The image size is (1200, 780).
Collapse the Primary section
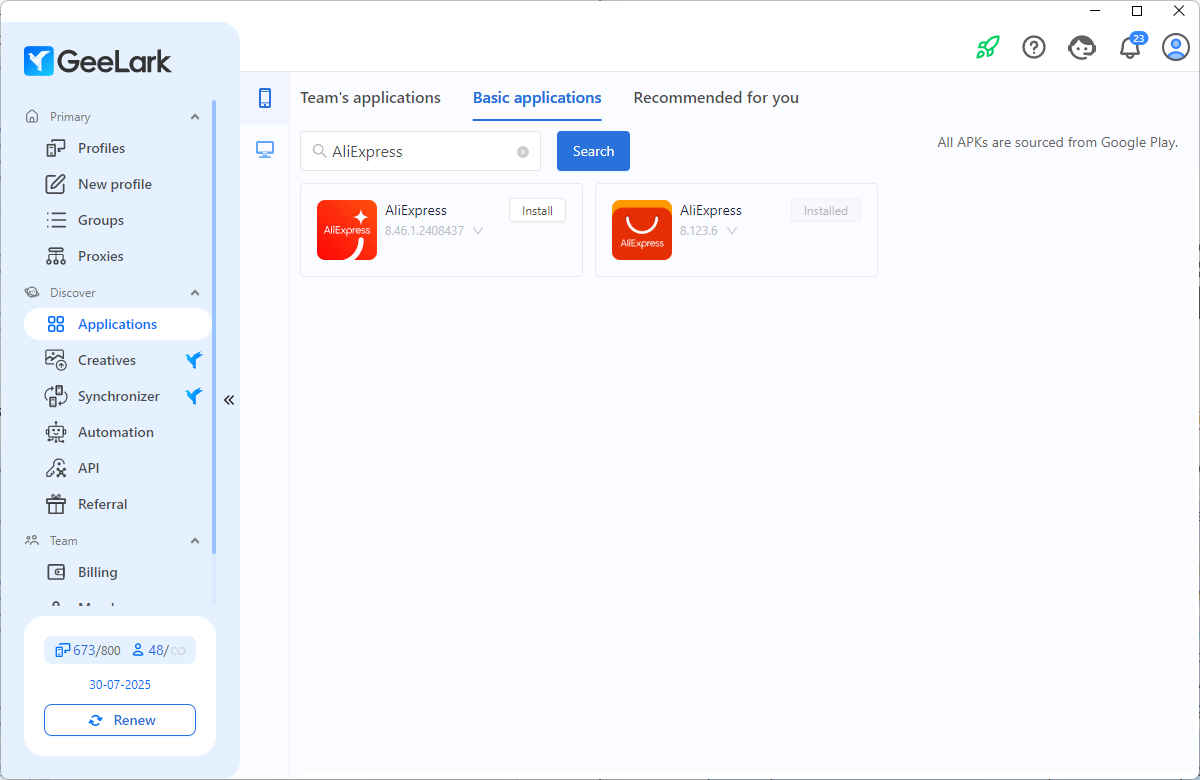pos(195,117)
